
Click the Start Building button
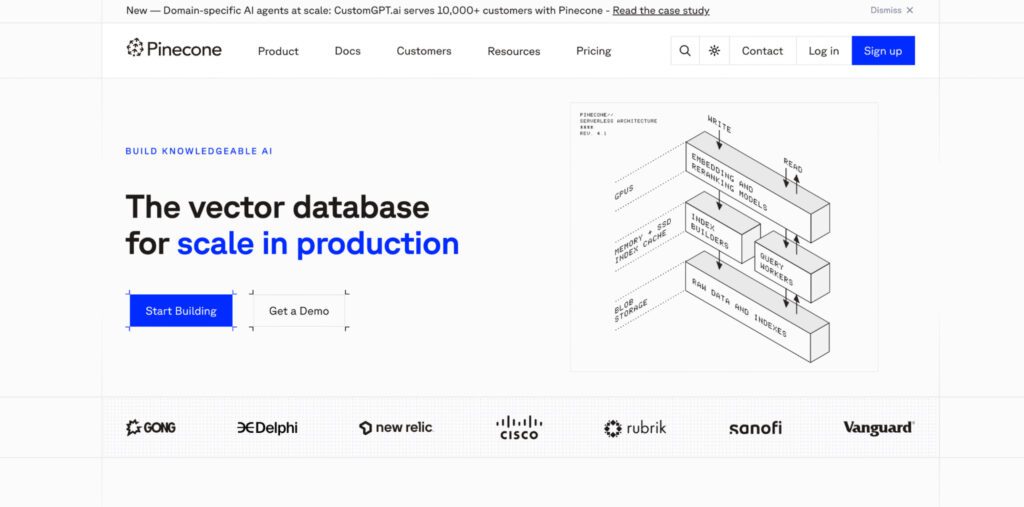pos(181,311)
